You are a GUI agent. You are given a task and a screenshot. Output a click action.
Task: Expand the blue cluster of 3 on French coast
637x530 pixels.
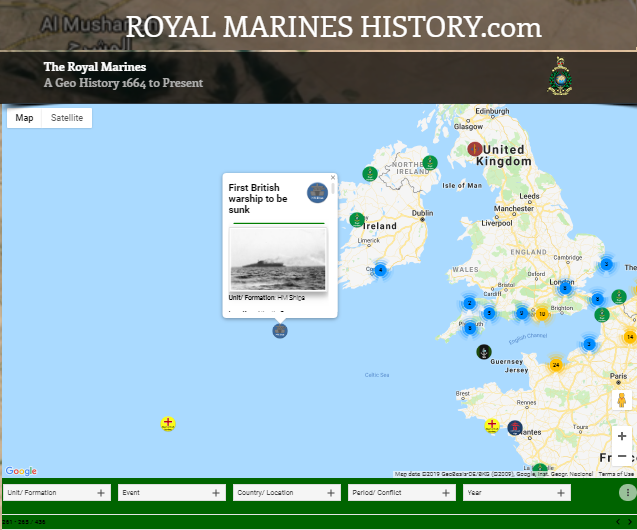[589, 345]
